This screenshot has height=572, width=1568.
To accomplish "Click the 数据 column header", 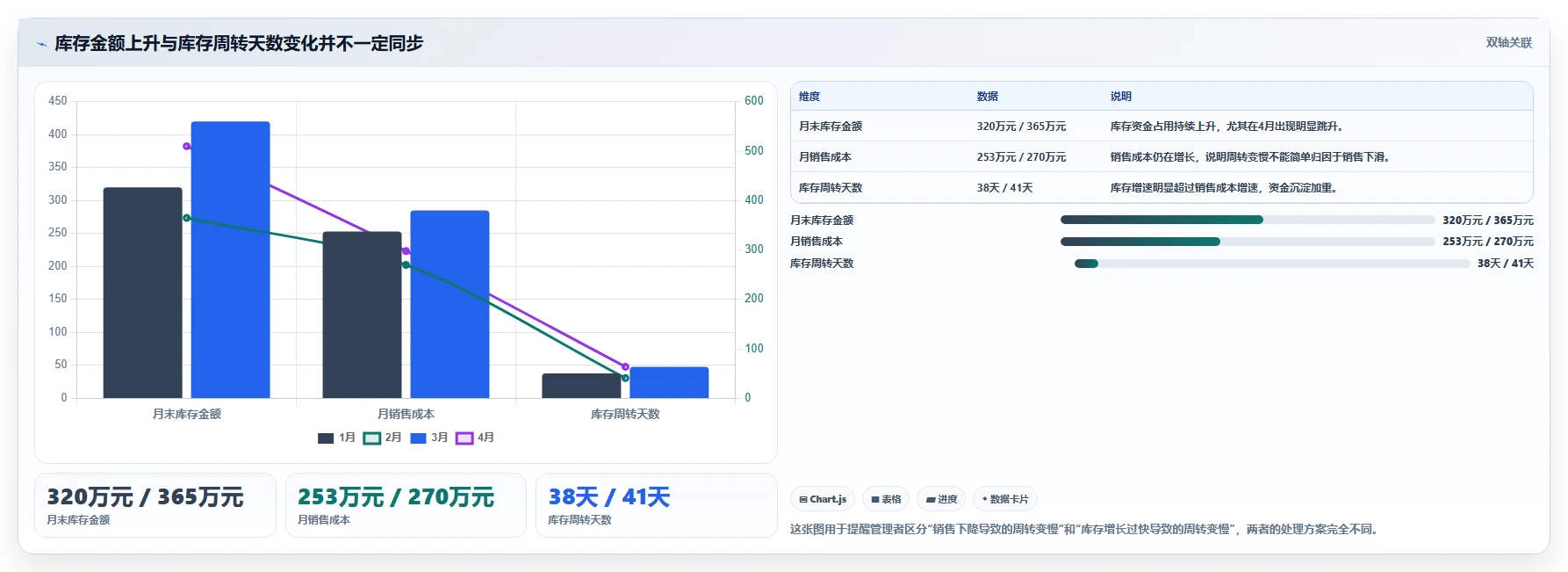I will pyautogui.click(x=988, y=97).
